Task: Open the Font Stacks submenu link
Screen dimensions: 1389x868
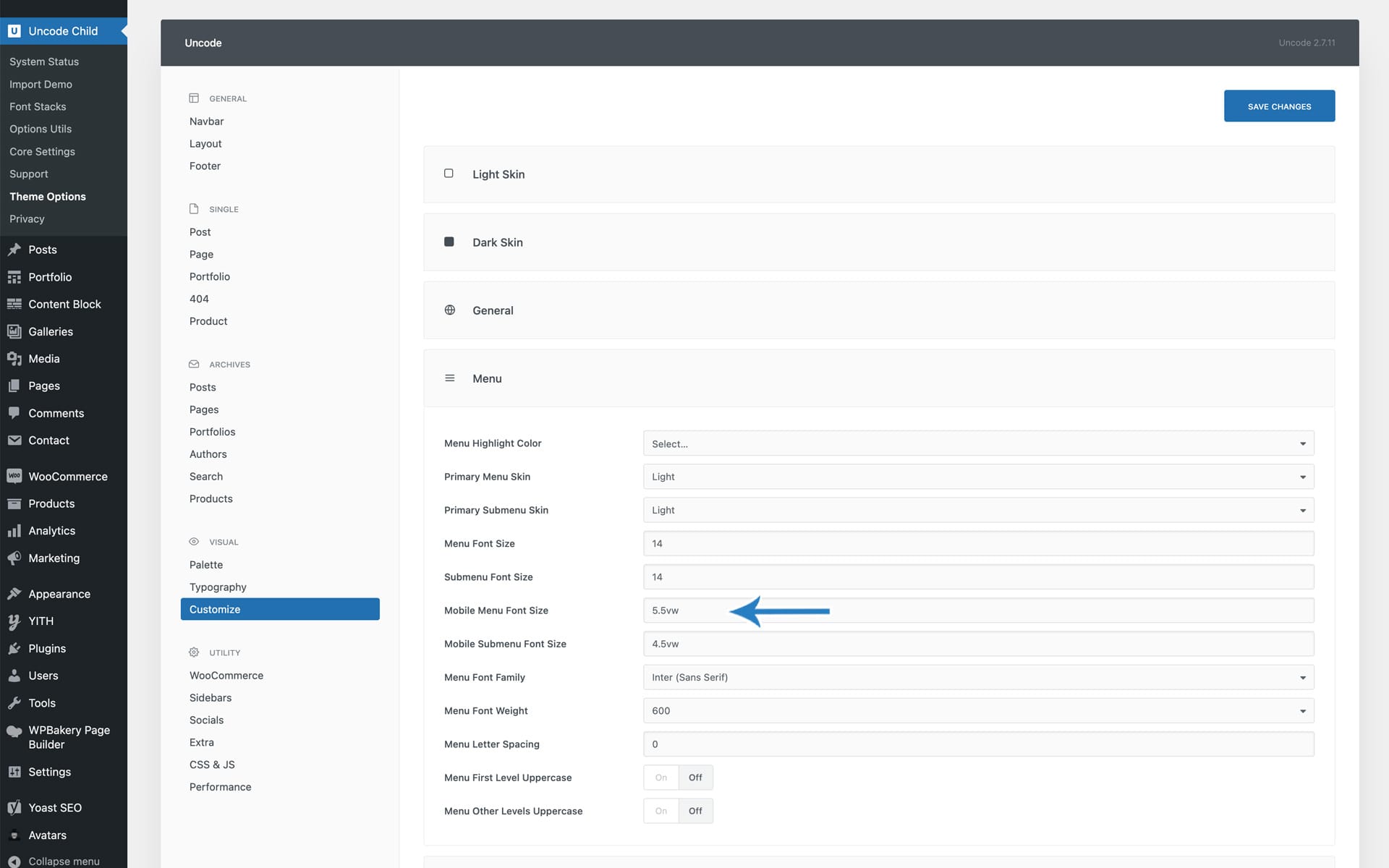Action: coord(38,106)
